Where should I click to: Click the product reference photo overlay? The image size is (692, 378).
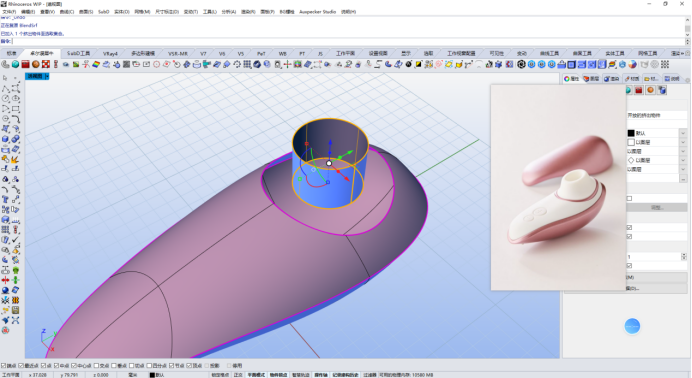pos(558,187)
